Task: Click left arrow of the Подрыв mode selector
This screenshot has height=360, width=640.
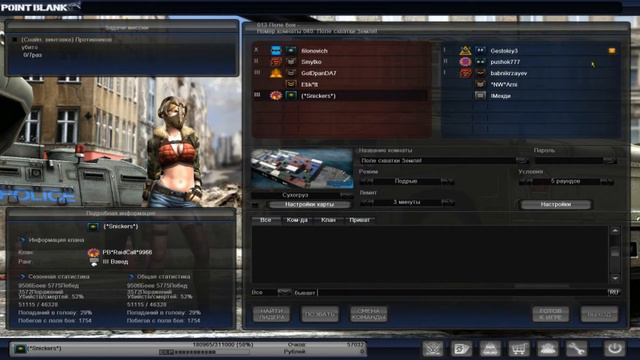Action: point(367,181)
